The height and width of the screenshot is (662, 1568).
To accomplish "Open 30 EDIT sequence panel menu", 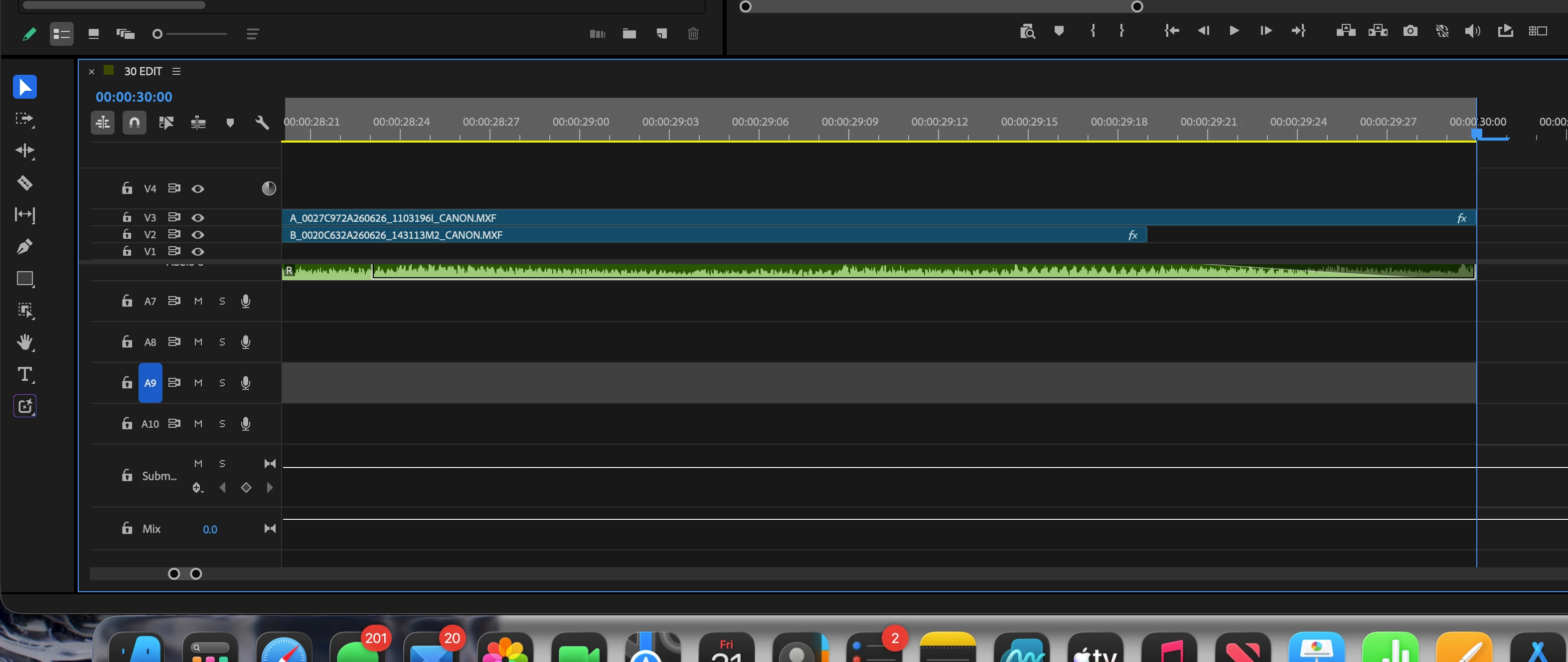I will (176, 71).
